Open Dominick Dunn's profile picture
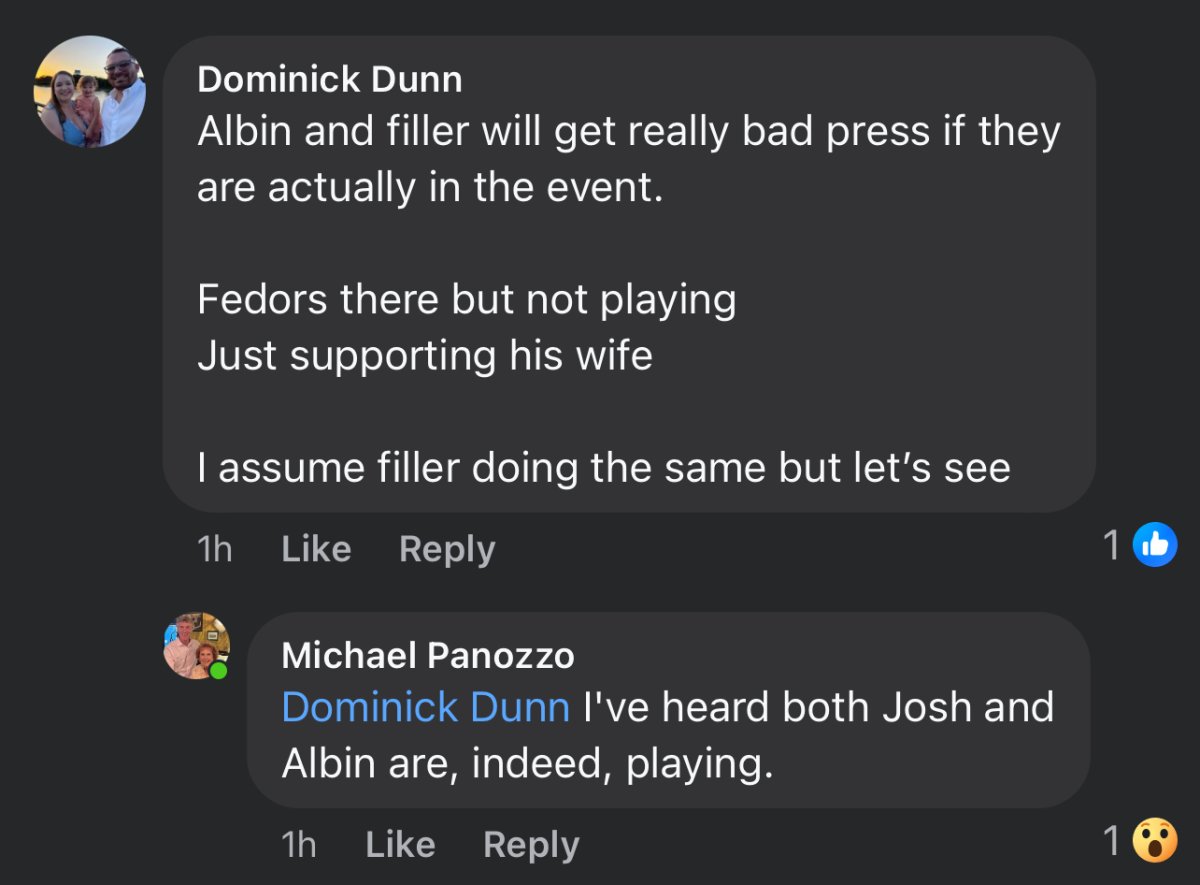Screen dimensions: 1200x885 coord(90,92)
